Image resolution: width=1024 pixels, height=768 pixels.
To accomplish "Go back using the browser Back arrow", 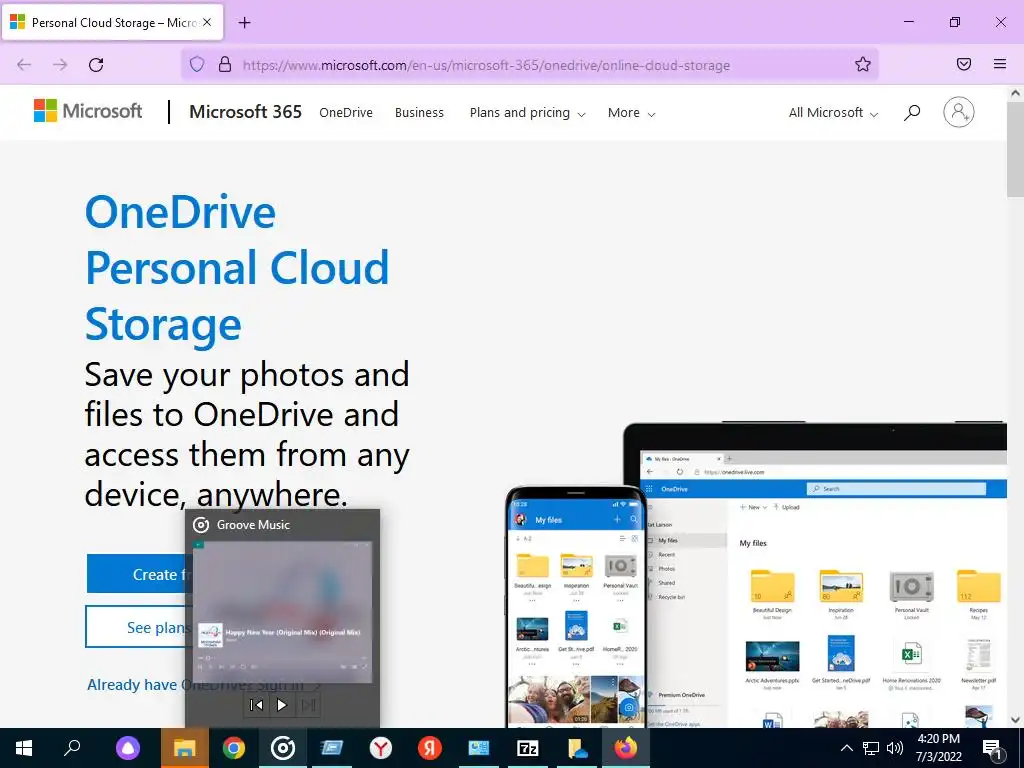I will point(24,65).
